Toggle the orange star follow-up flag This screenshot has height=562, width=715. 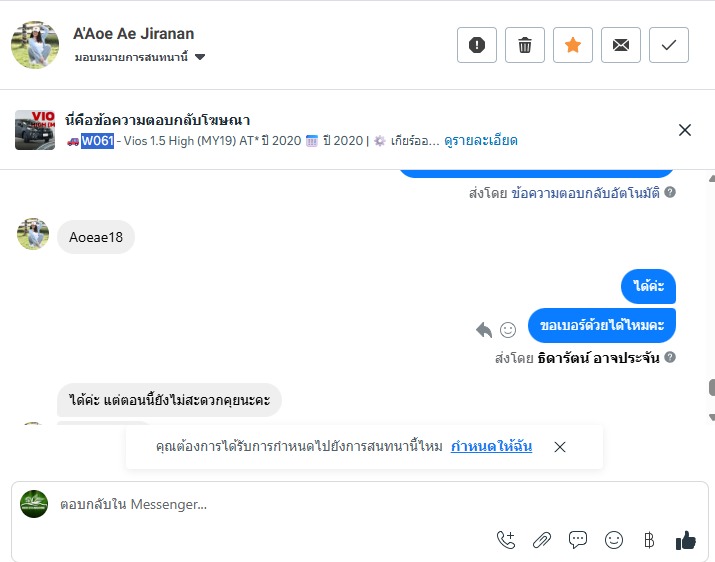pos(573,45)
